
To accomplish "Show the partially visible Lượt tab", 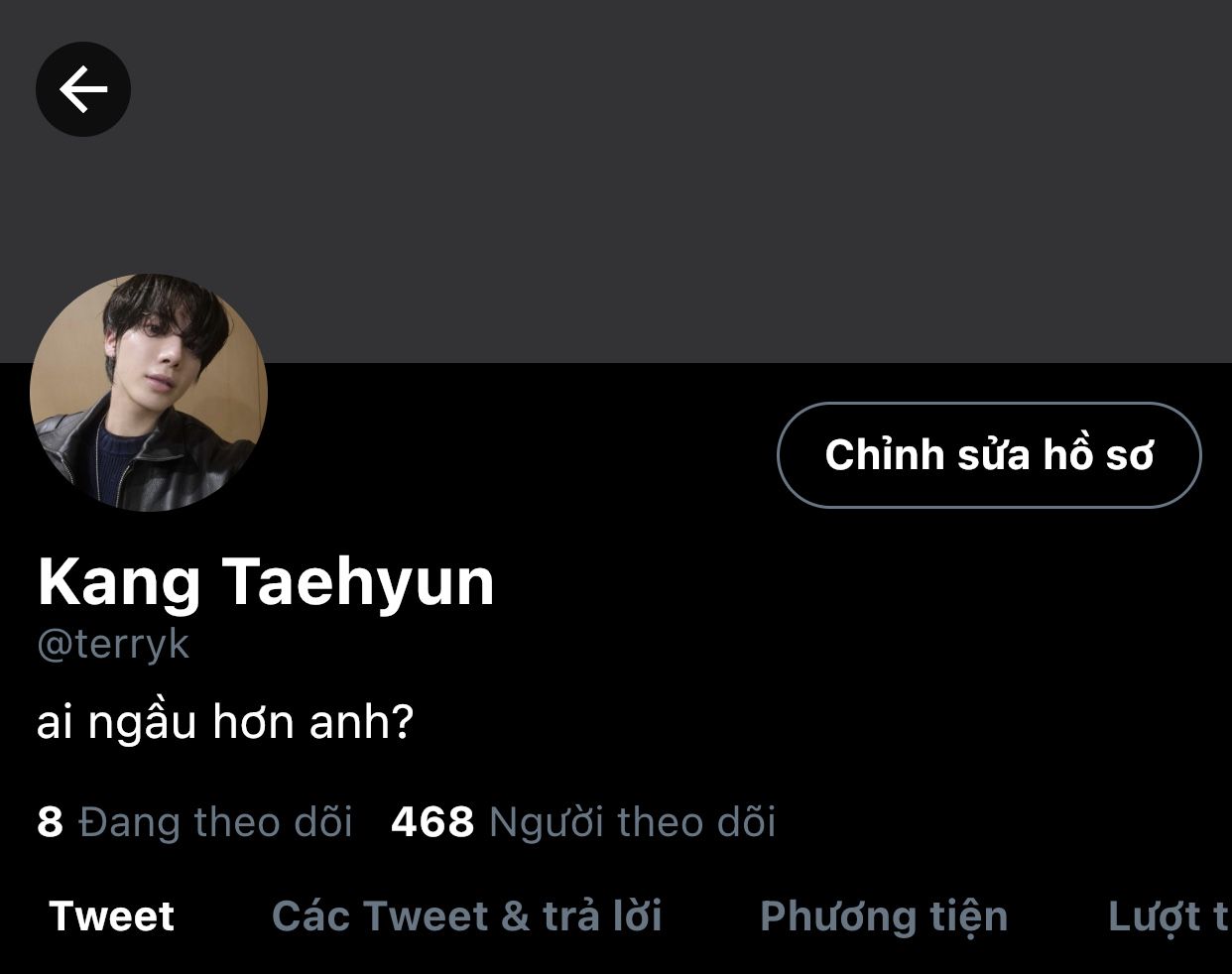I will point(1169,915).
